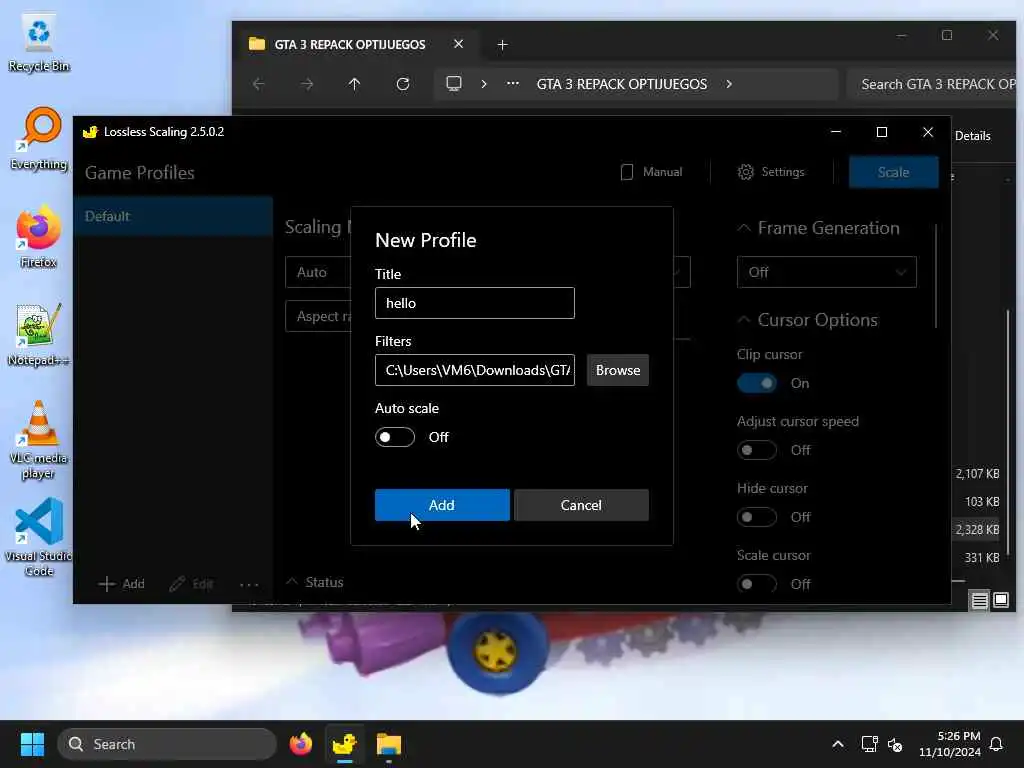Screen dimensions: 1024x768
Task: Open Everything desktop shortcut
Action: (x=39, y=140)
